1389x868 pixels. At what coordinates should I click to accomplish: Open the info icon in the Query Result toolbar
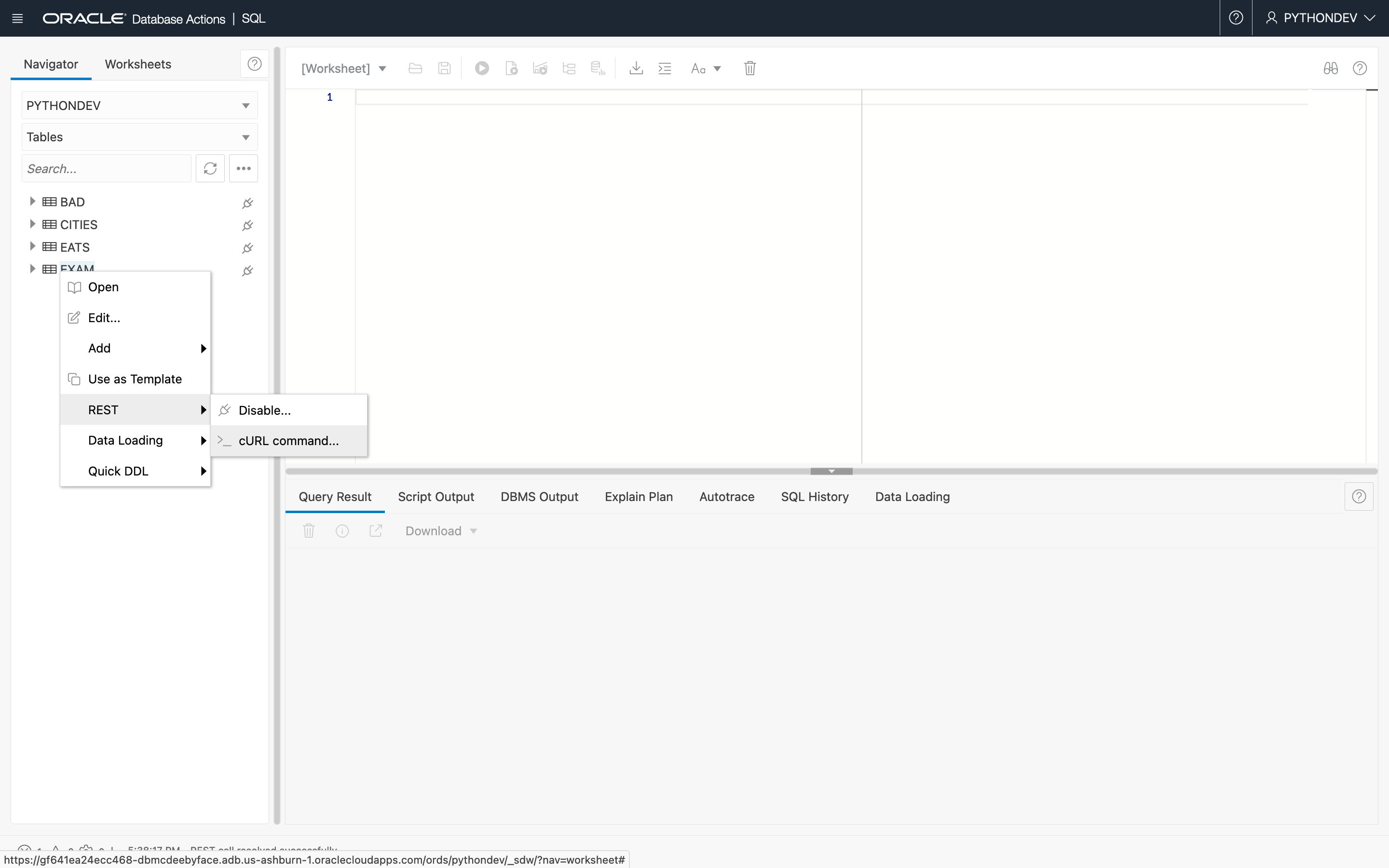click(x=342, y=530)
